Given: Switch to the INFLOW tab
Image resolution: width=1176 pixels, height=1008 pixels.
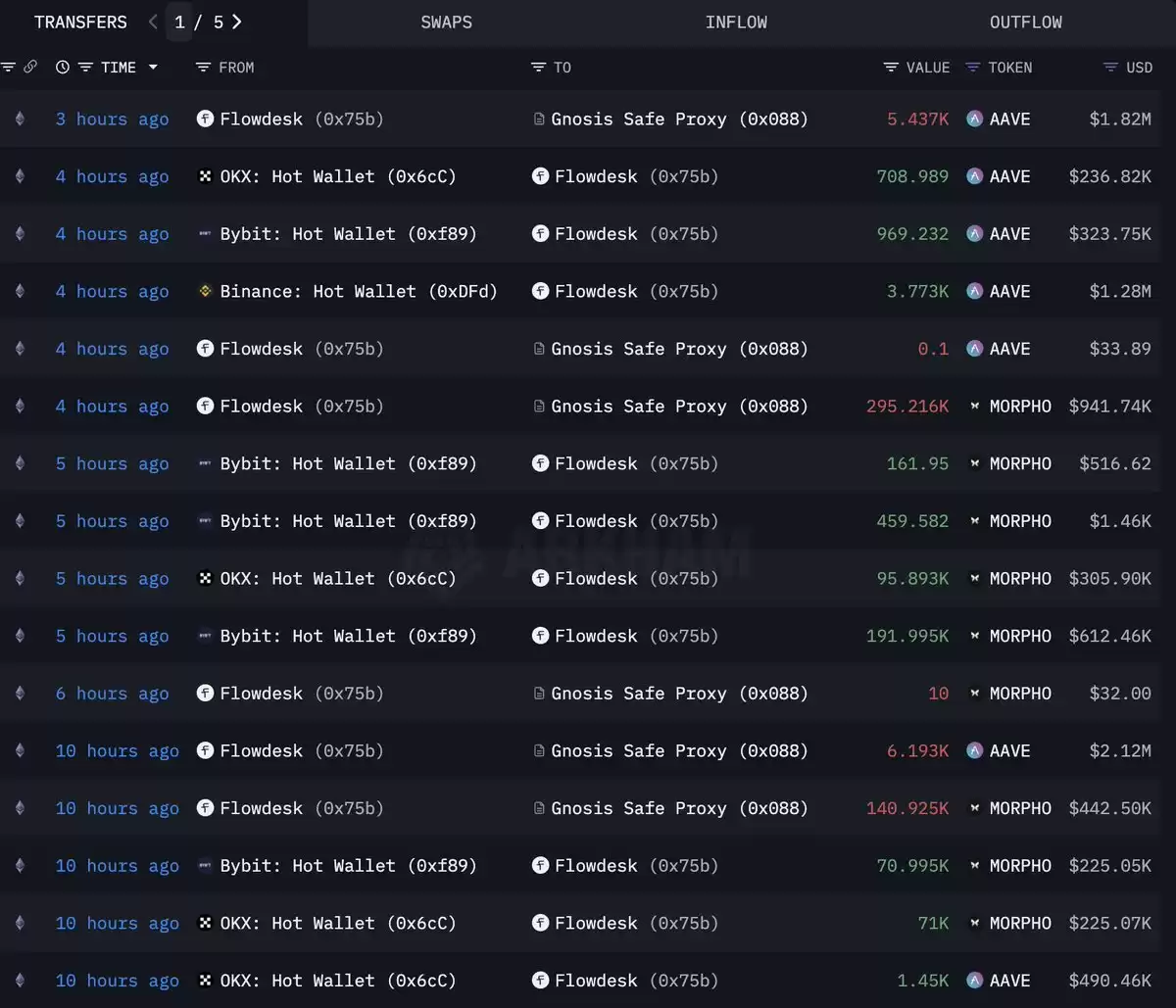Looking at the screenshot, I should [x=736, y=22].
